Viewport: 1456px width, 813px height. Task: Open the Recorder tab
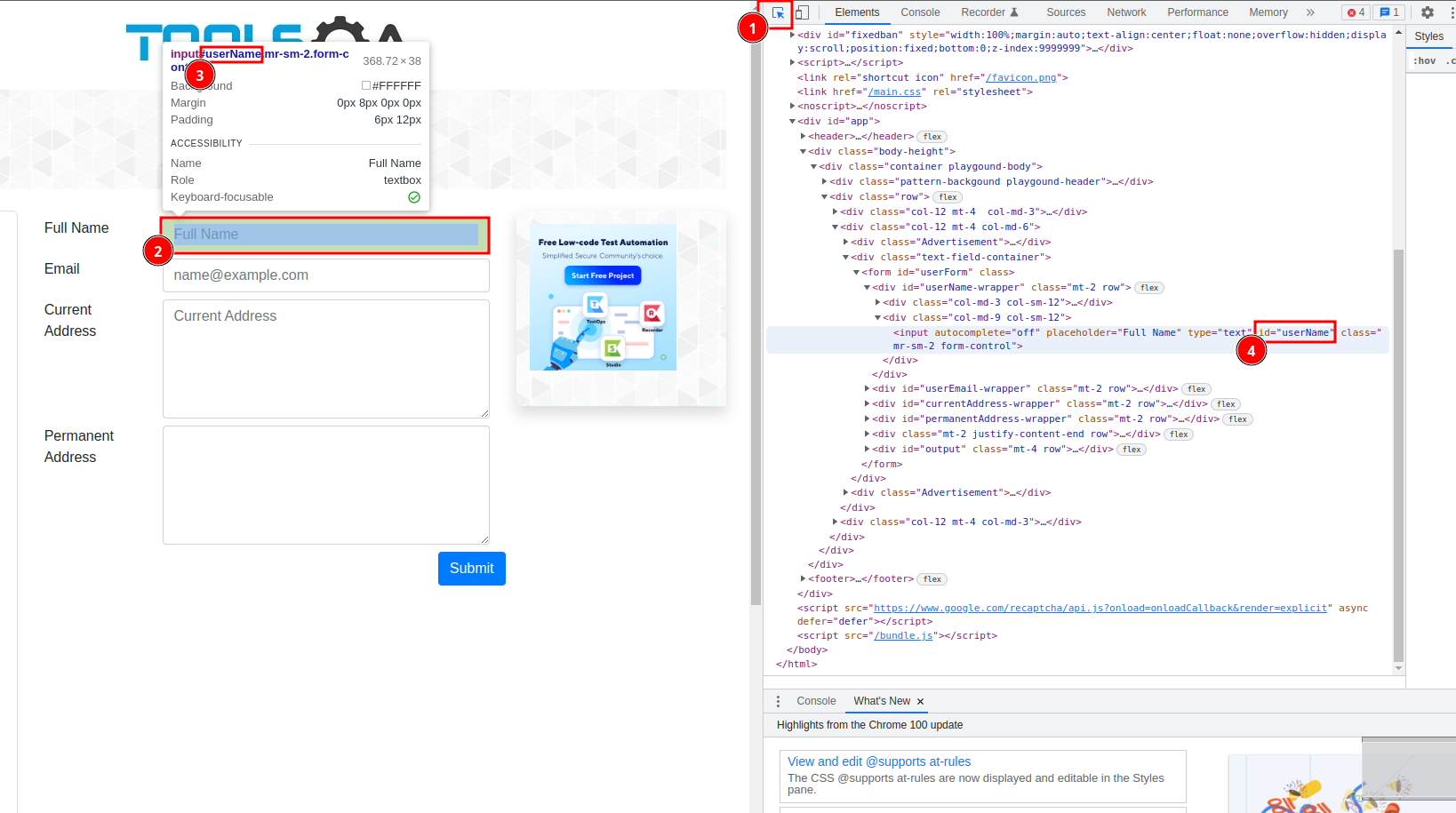coord(989,12)
